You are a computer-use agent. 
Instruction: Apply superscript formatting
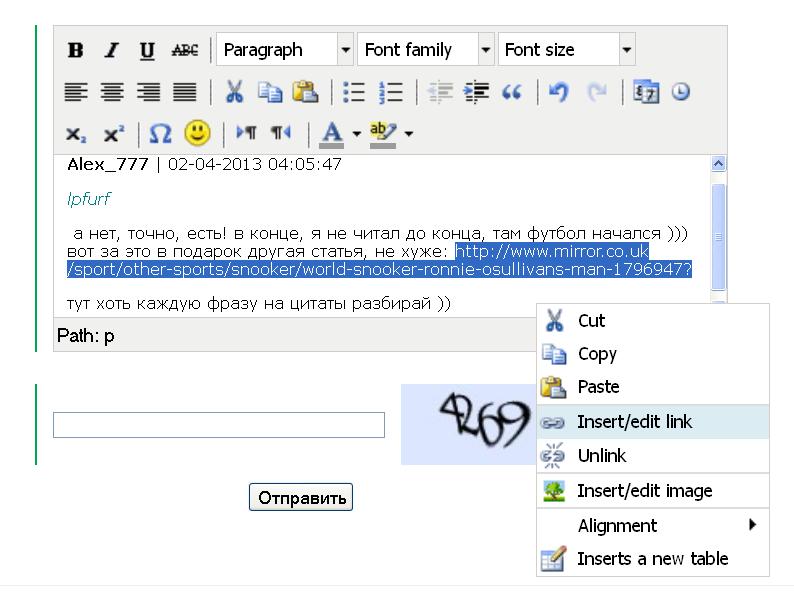click(x=114, y=134)
